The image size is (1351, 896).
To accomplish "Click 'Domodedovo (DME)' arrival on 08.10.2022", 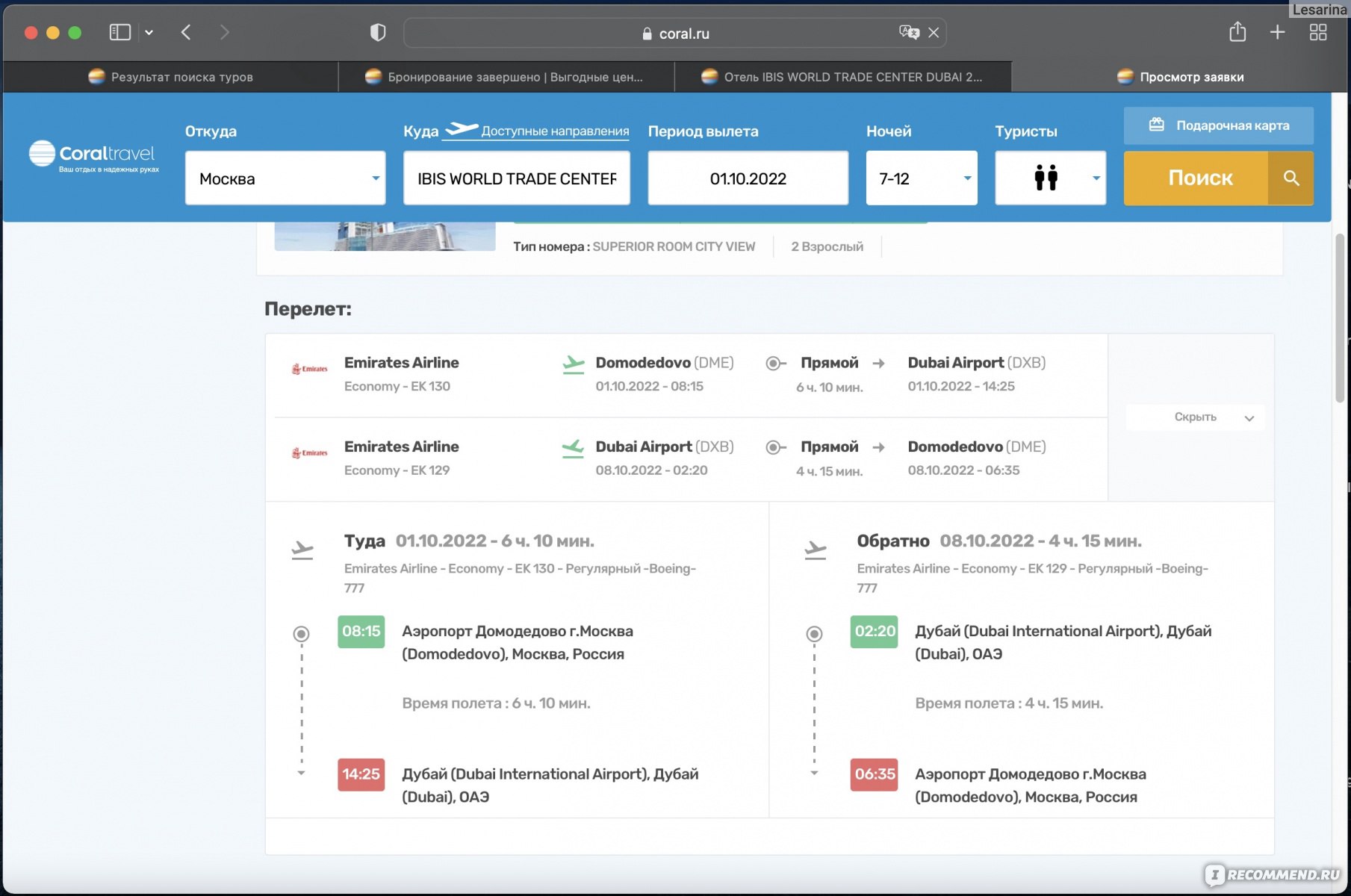I will pyautogui.click(x=976, y=447).
